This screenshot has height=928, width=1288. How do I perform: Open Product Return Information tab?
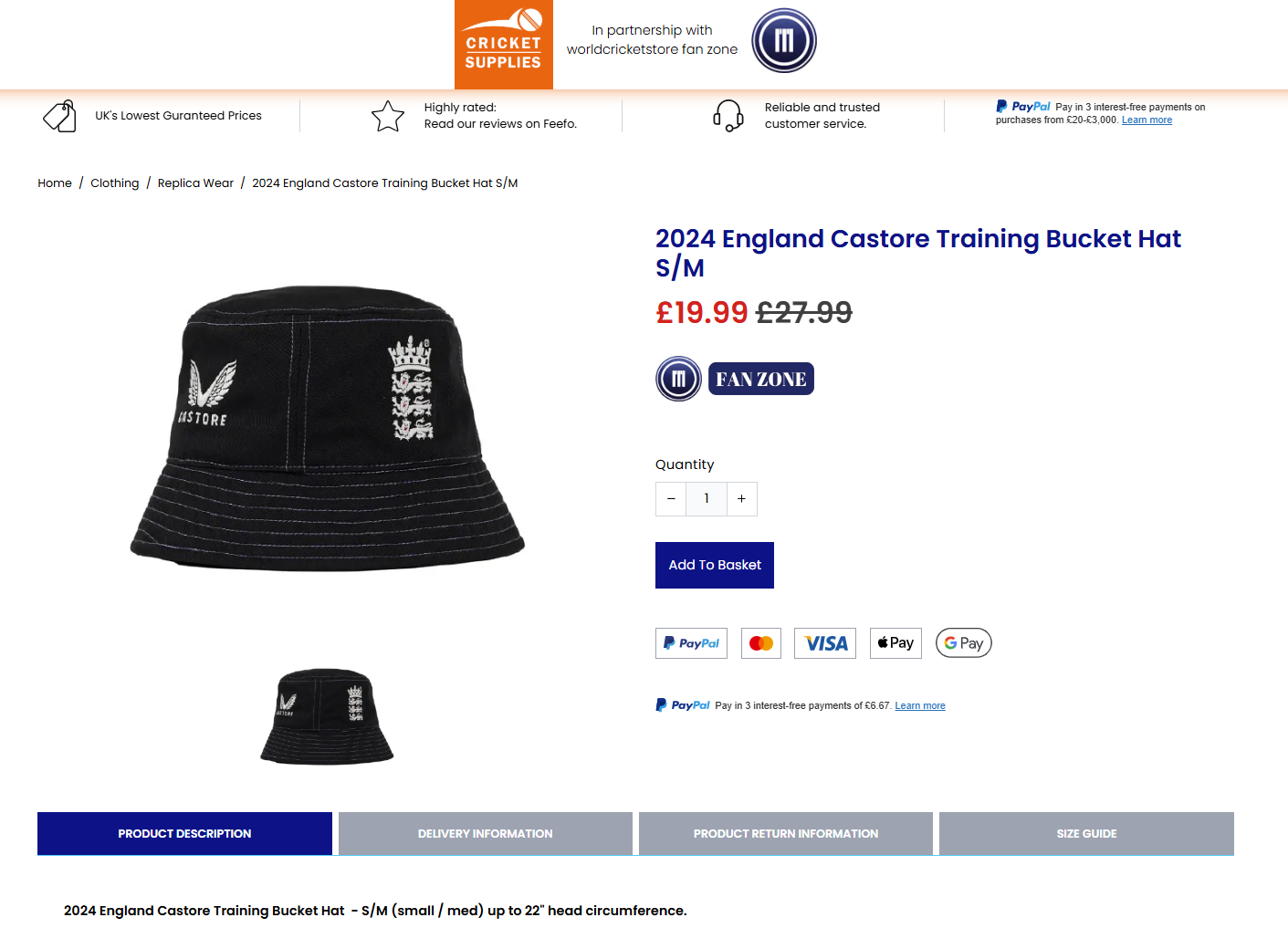[785, 834]
